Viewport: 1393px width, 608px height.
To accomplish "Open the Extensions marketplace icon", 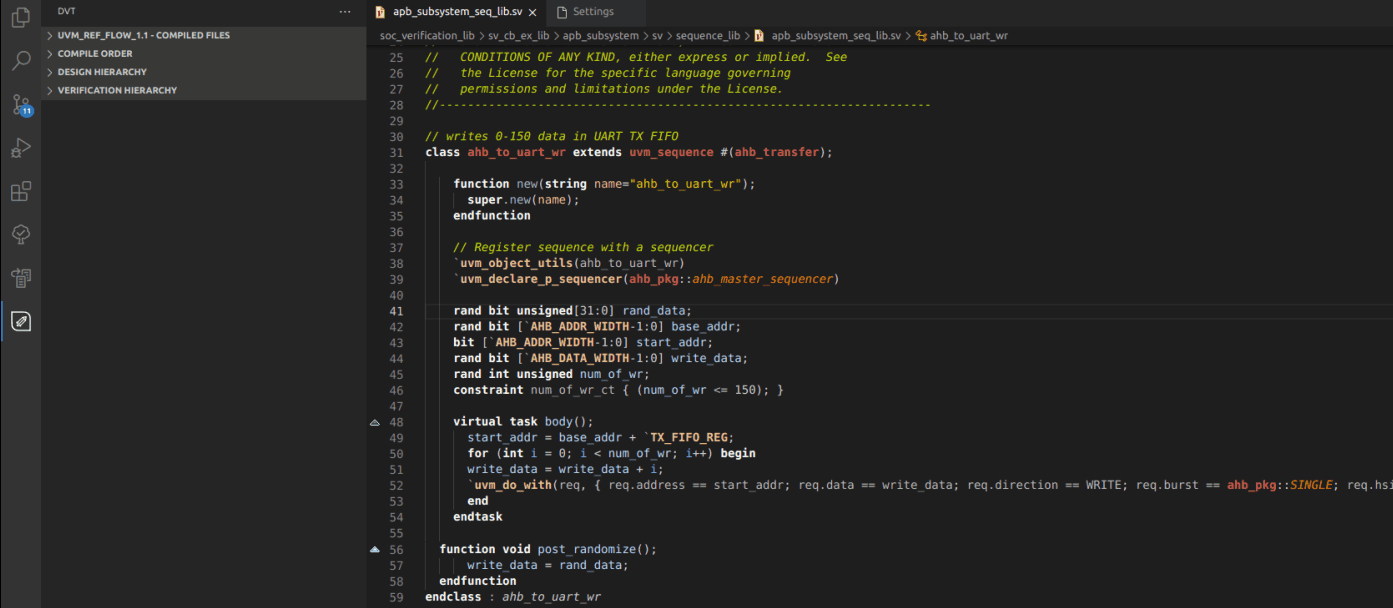I will pyautogui.click(x=20, y=191).
